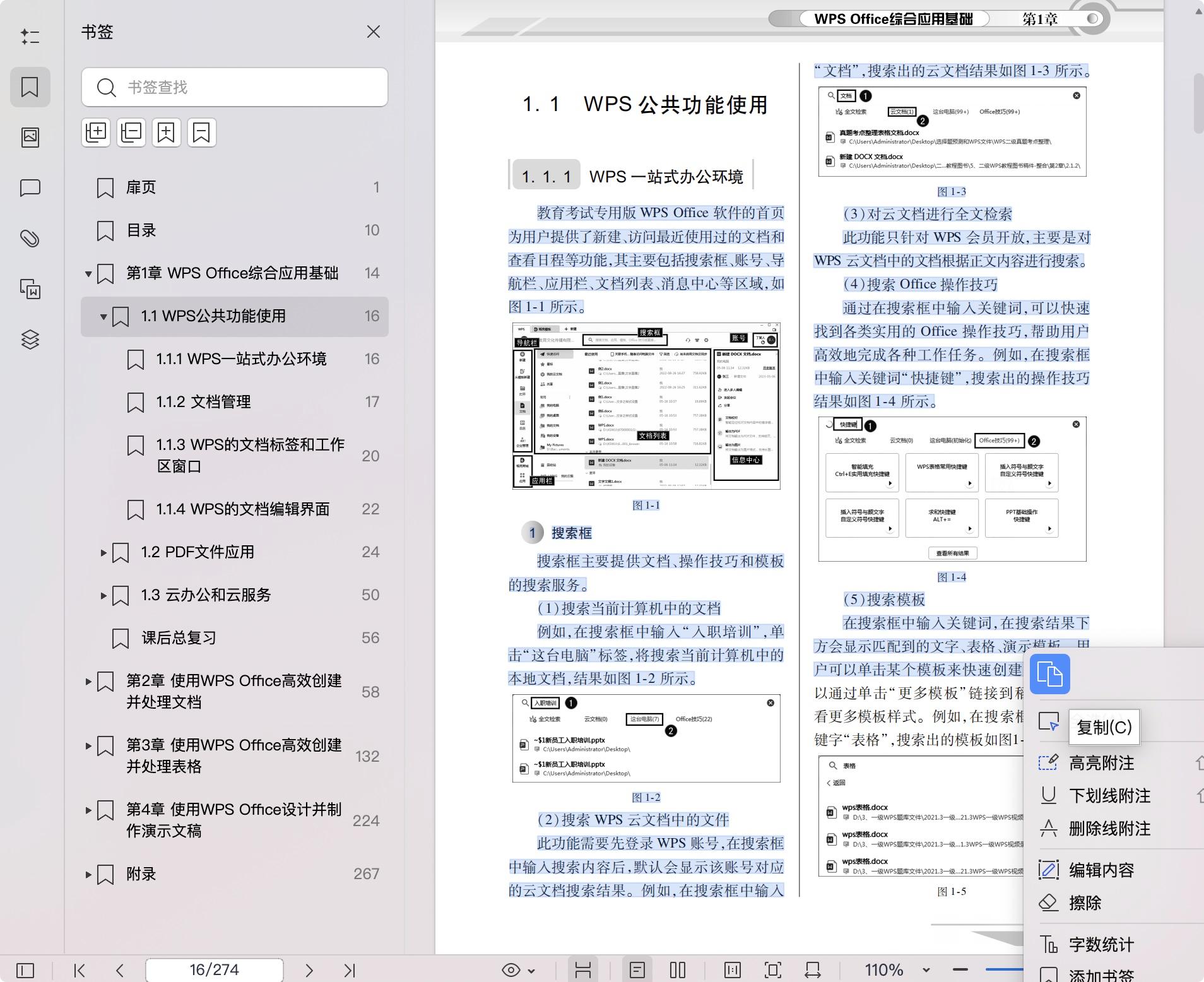
Task: Click the remove bookmark icon
Action: 202,133
